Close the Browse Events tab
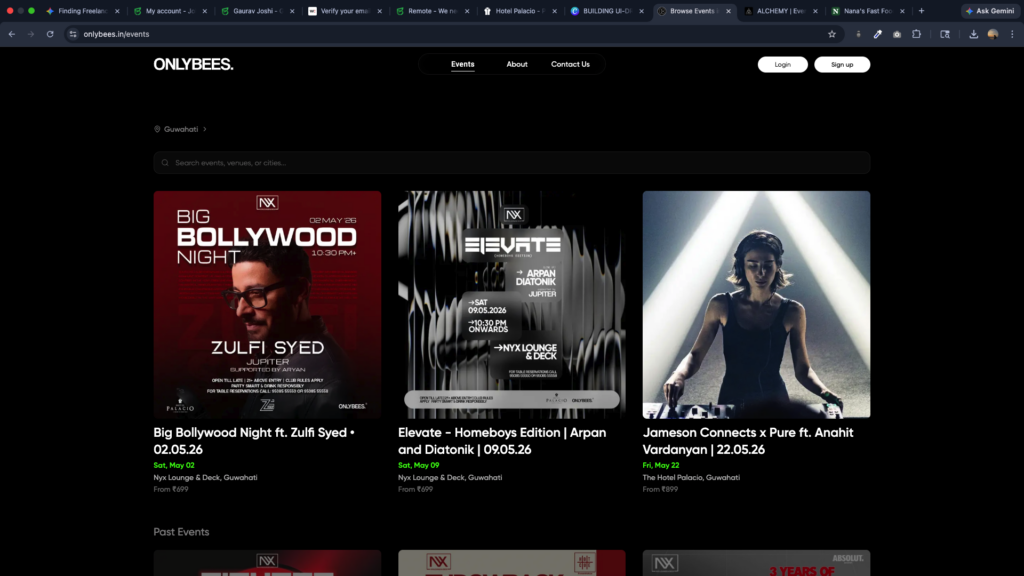 [728, 11]
